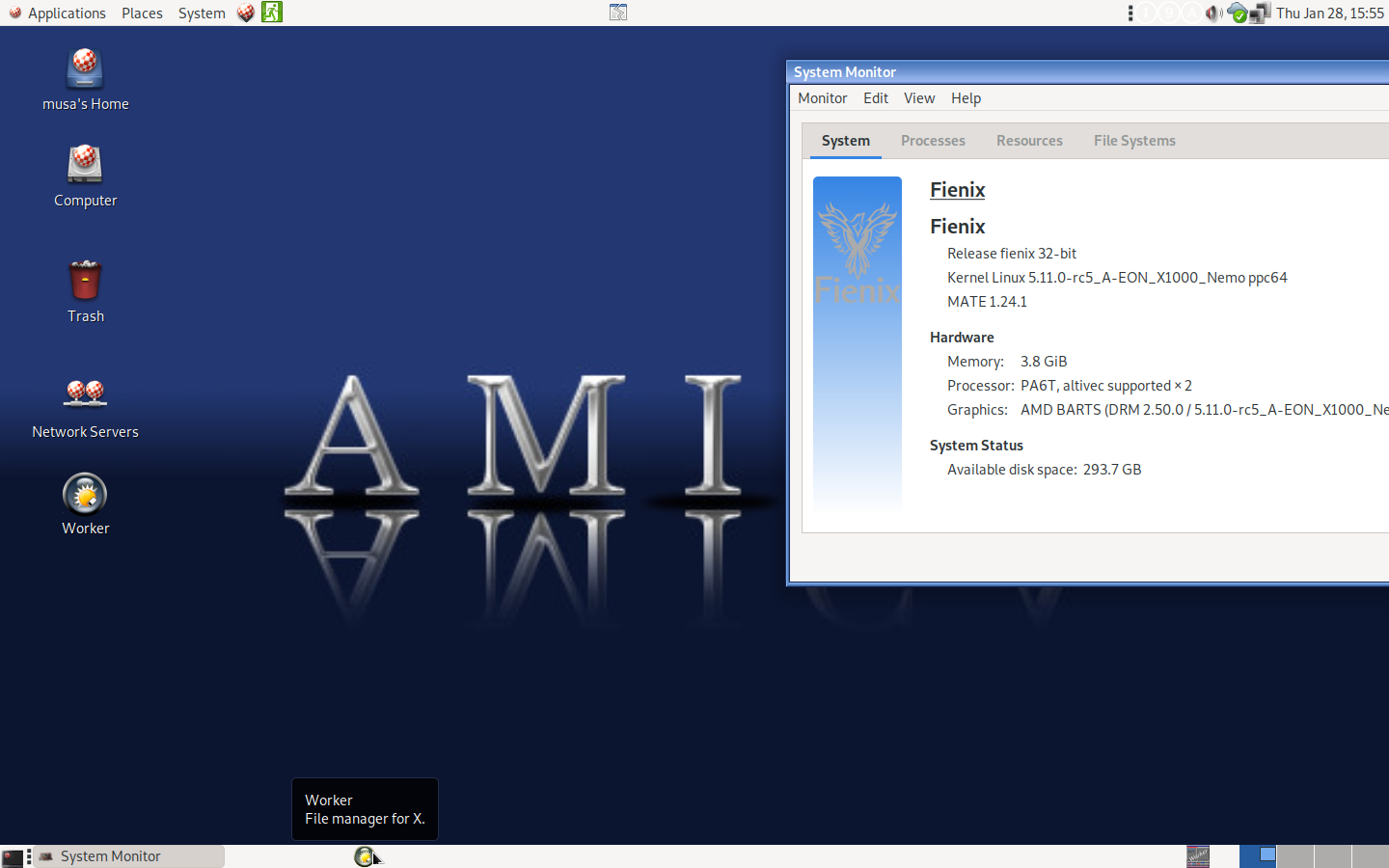Switch to the Processes tab

(x=933, y=141)
